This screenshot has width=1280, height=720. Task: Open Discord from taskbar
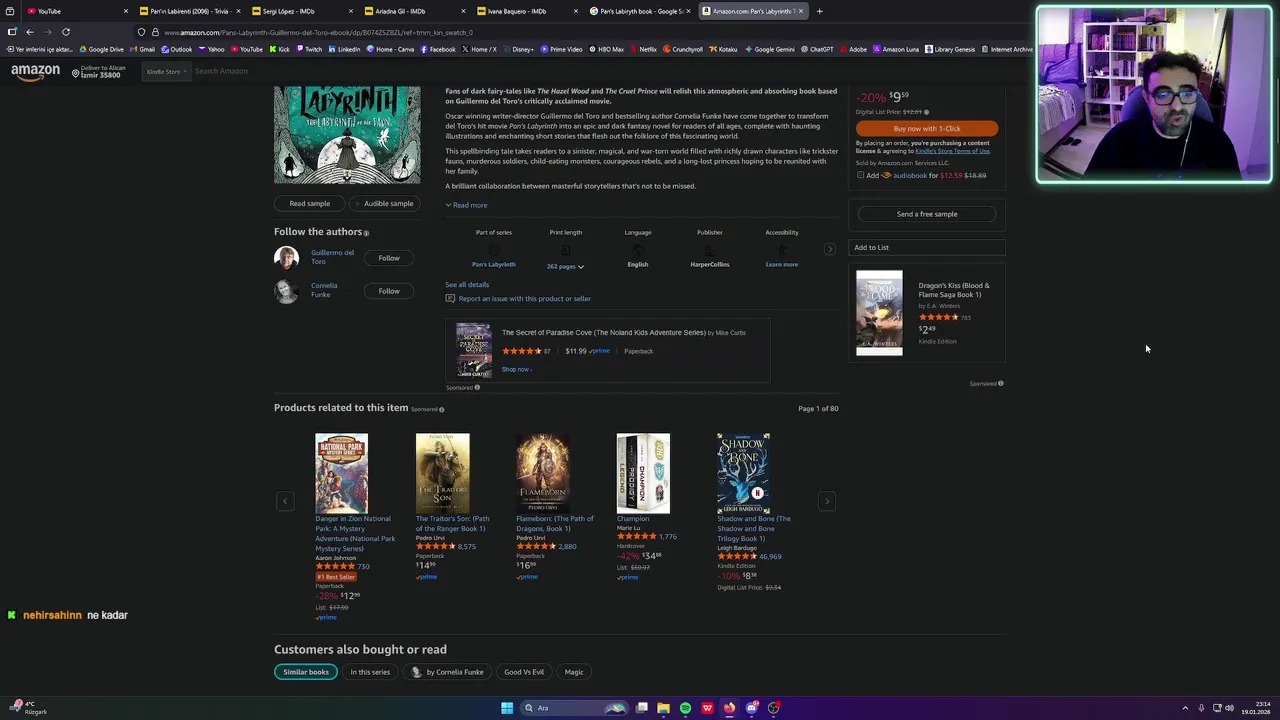[751, 708]
